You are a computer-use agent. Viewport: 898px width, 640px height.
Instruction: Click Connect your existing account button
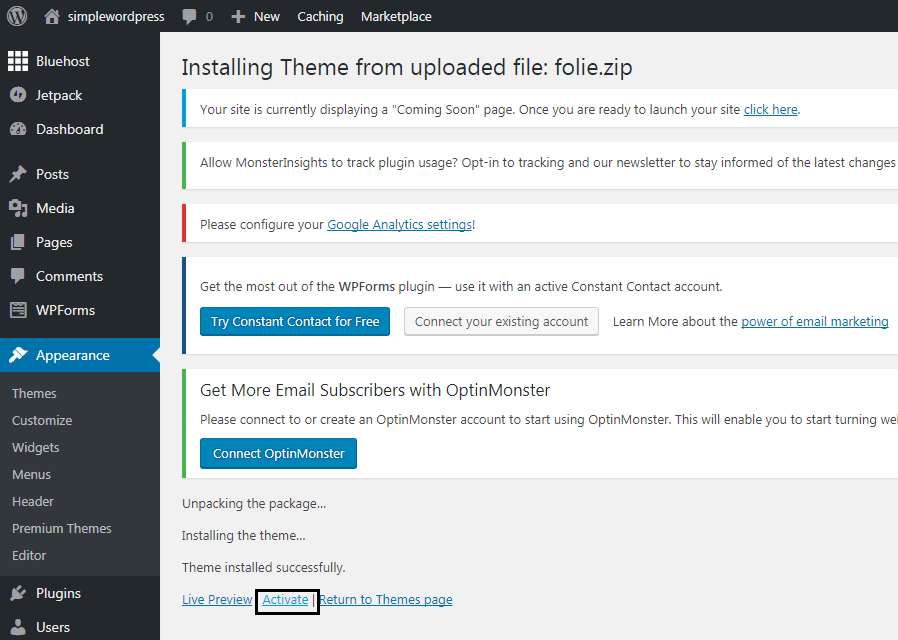tap(502, 321)
